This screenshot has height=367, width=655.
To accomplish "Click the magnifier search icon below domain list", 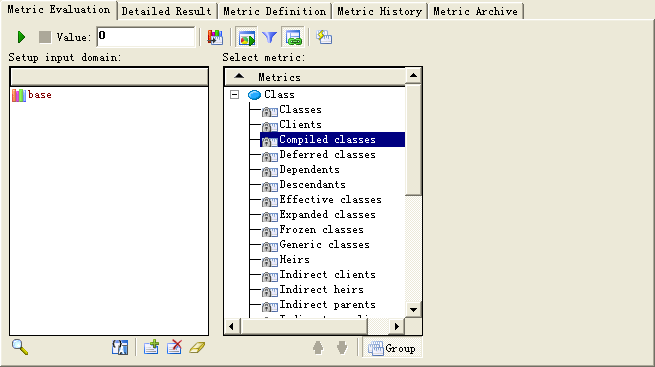I will click(20, 347).
